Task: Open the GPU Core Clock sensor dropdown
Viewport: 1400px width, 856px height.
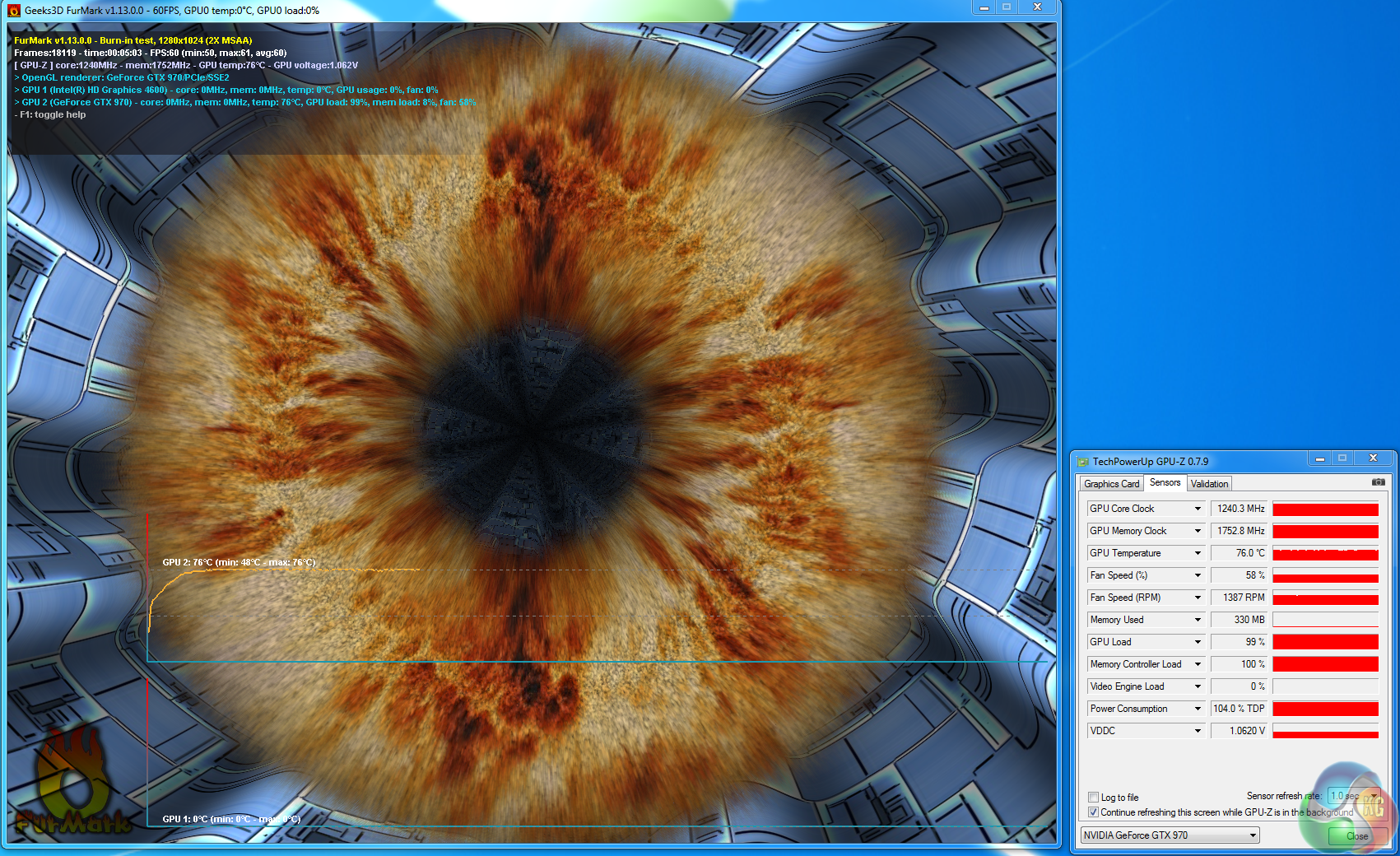Action: pyautogui.click(x=1198, y=509)
